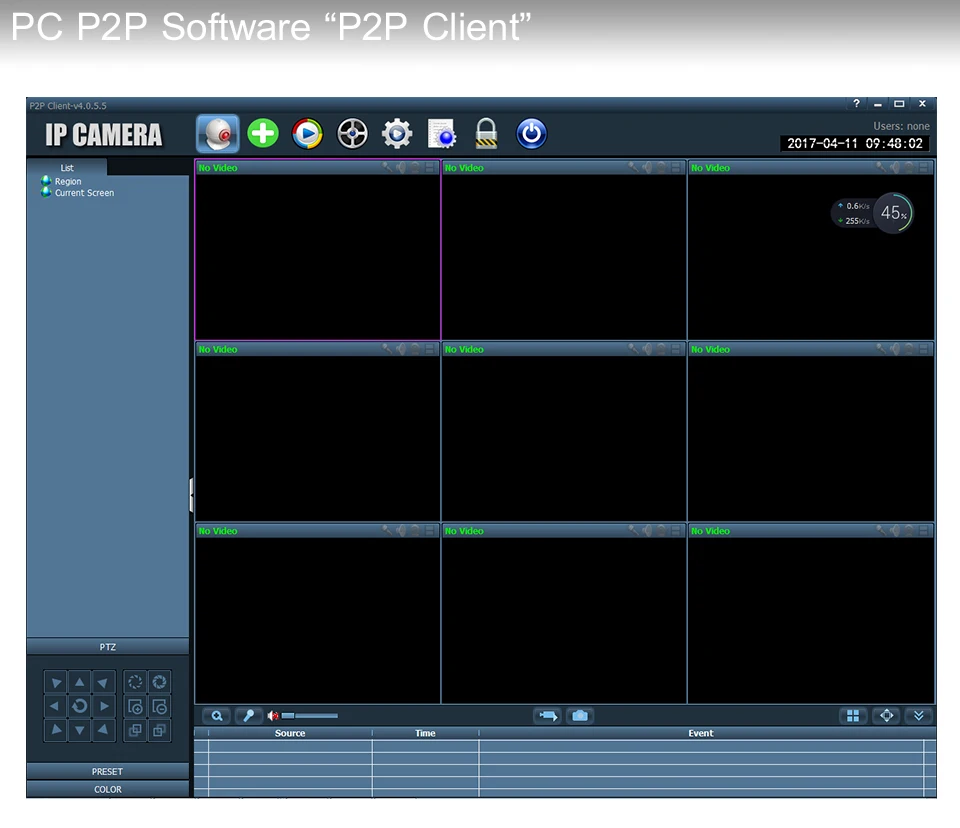Image resolution: width=960 pixels, height=828 pixels.
Task: Click the 'Users: none' label
Action: [x=901, y=126]
